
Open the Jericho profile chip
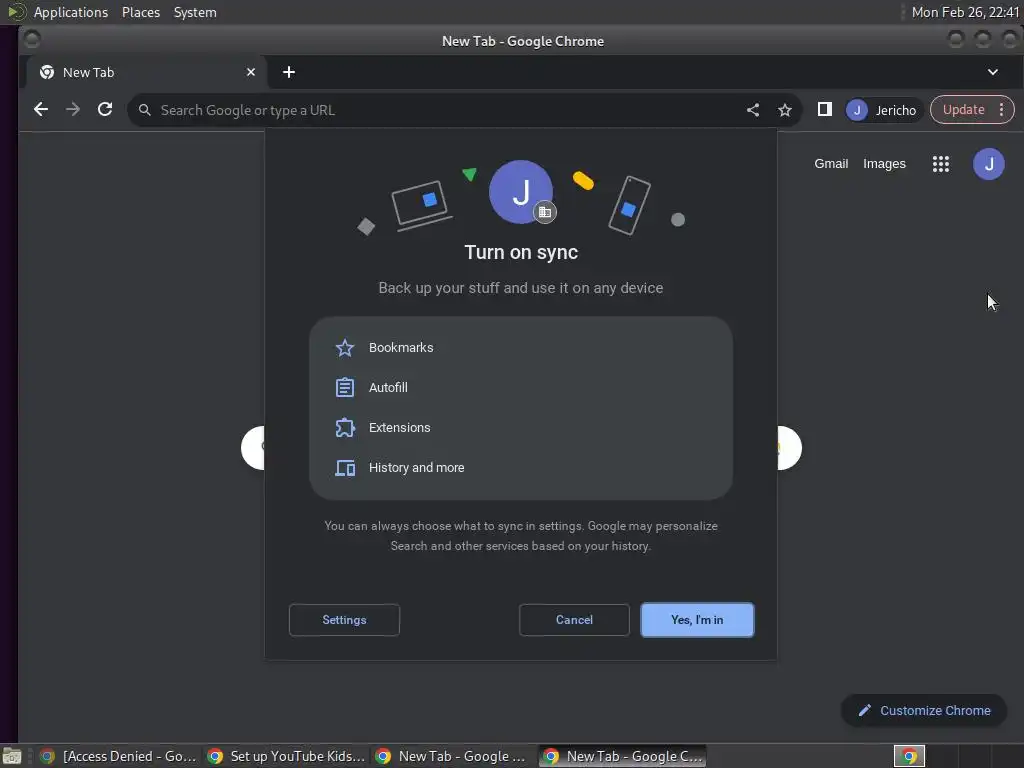tap(882, 110)
